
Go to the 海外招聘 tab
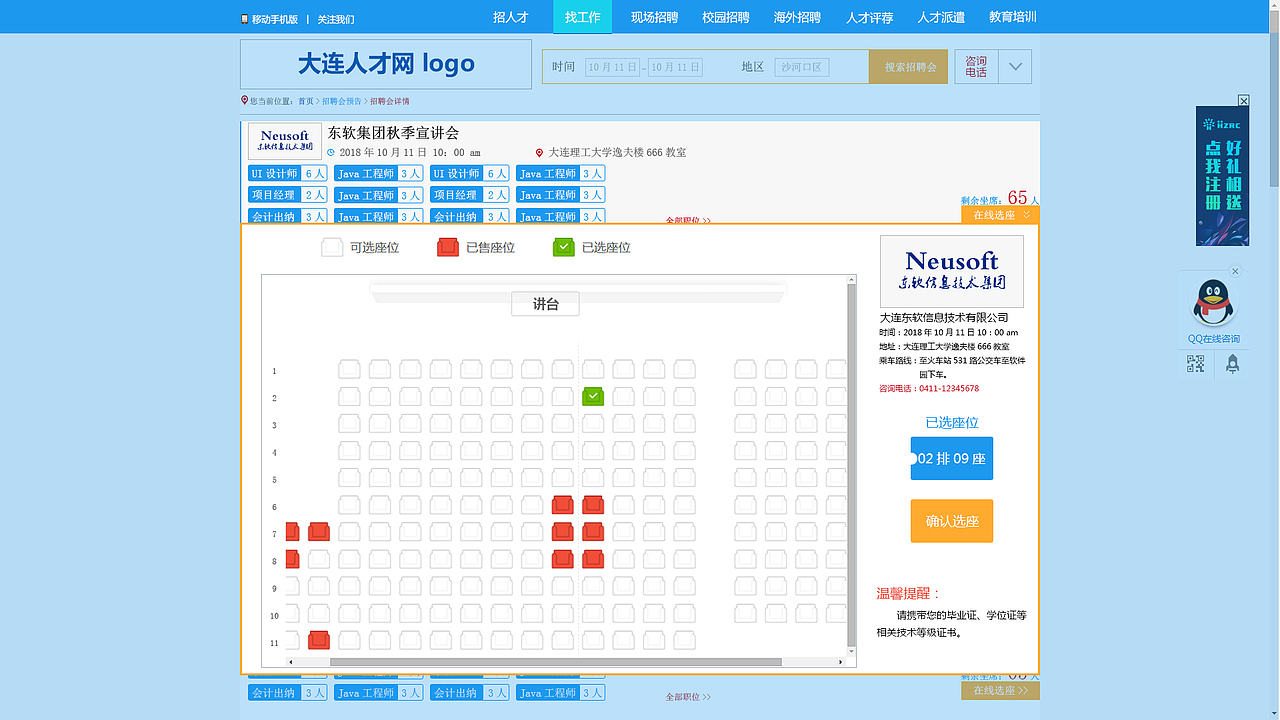click(797, 17)
